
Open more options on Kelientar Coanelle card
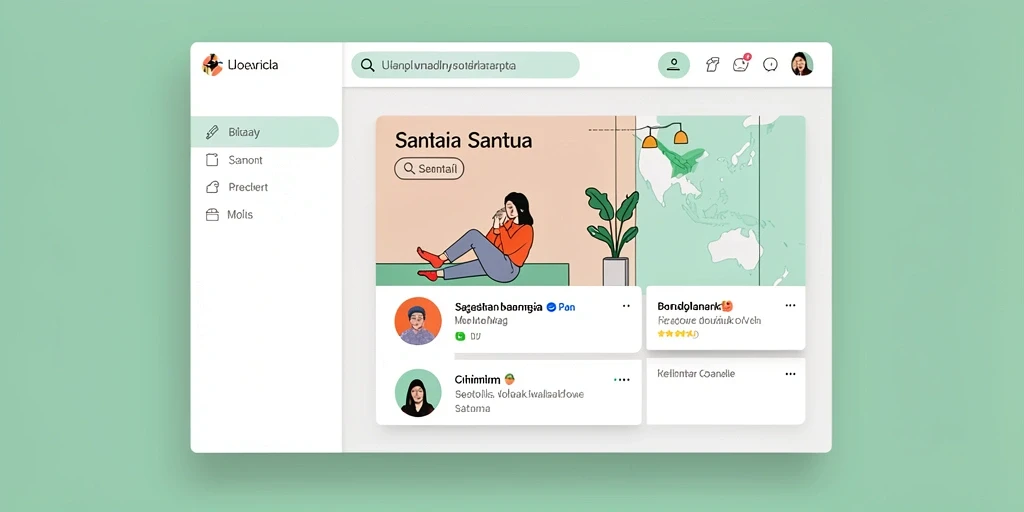pyautogui.click(x=790, y=374)
